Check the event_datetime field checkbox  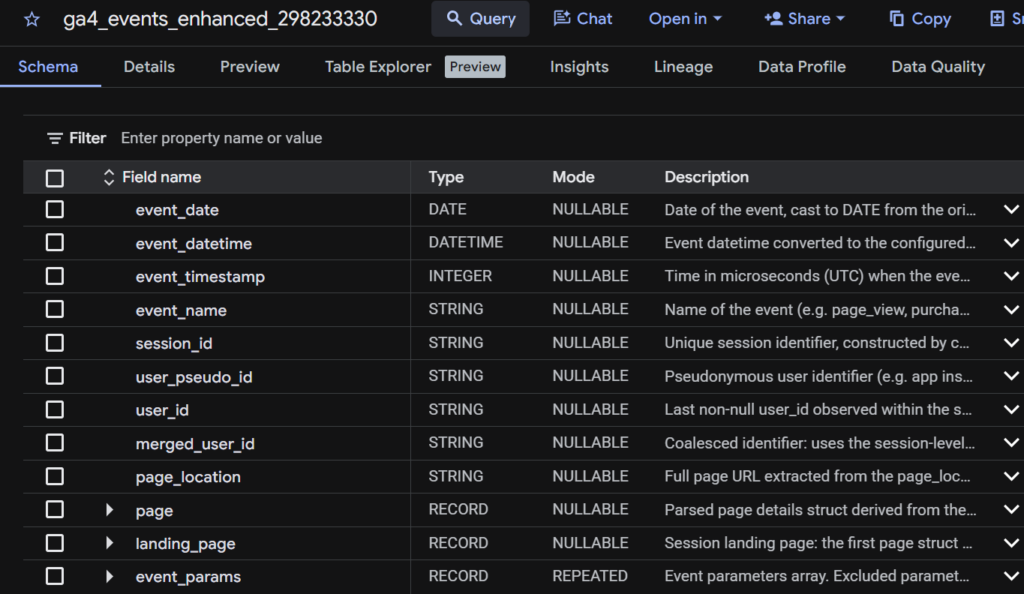pos(55,243)
